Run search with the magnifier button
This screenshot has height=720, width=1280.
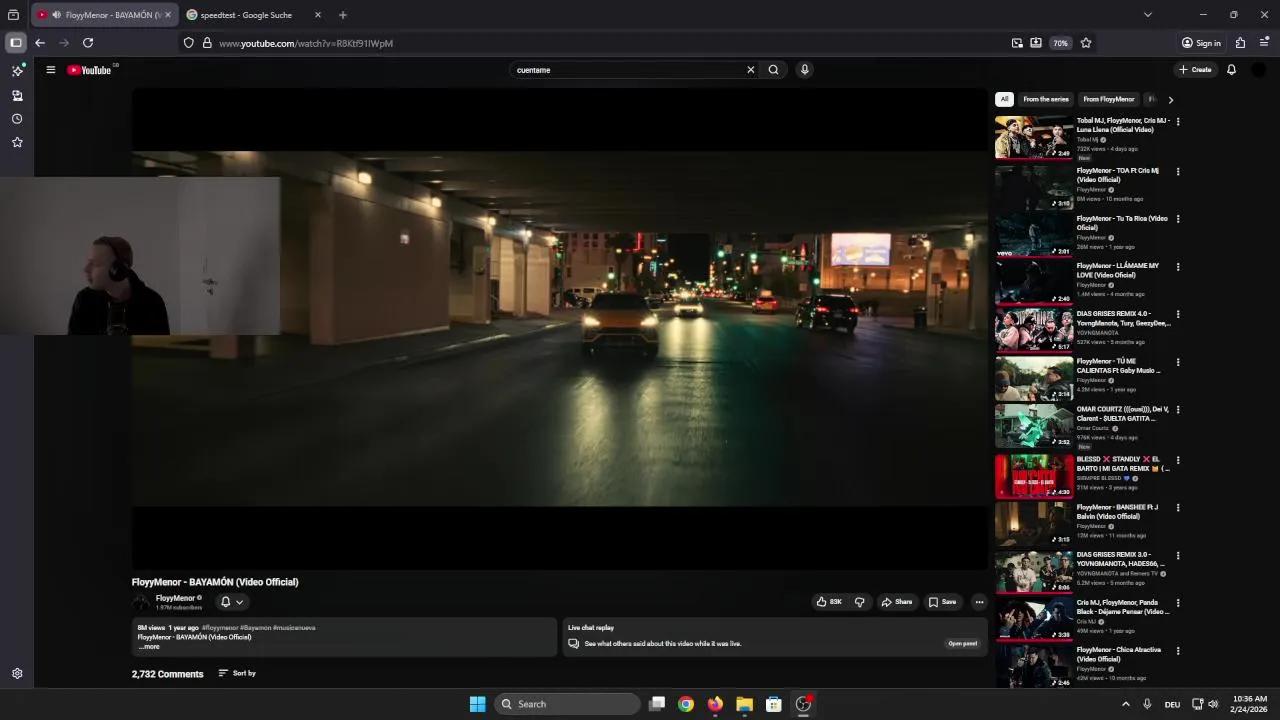click(x=773, y=70)
